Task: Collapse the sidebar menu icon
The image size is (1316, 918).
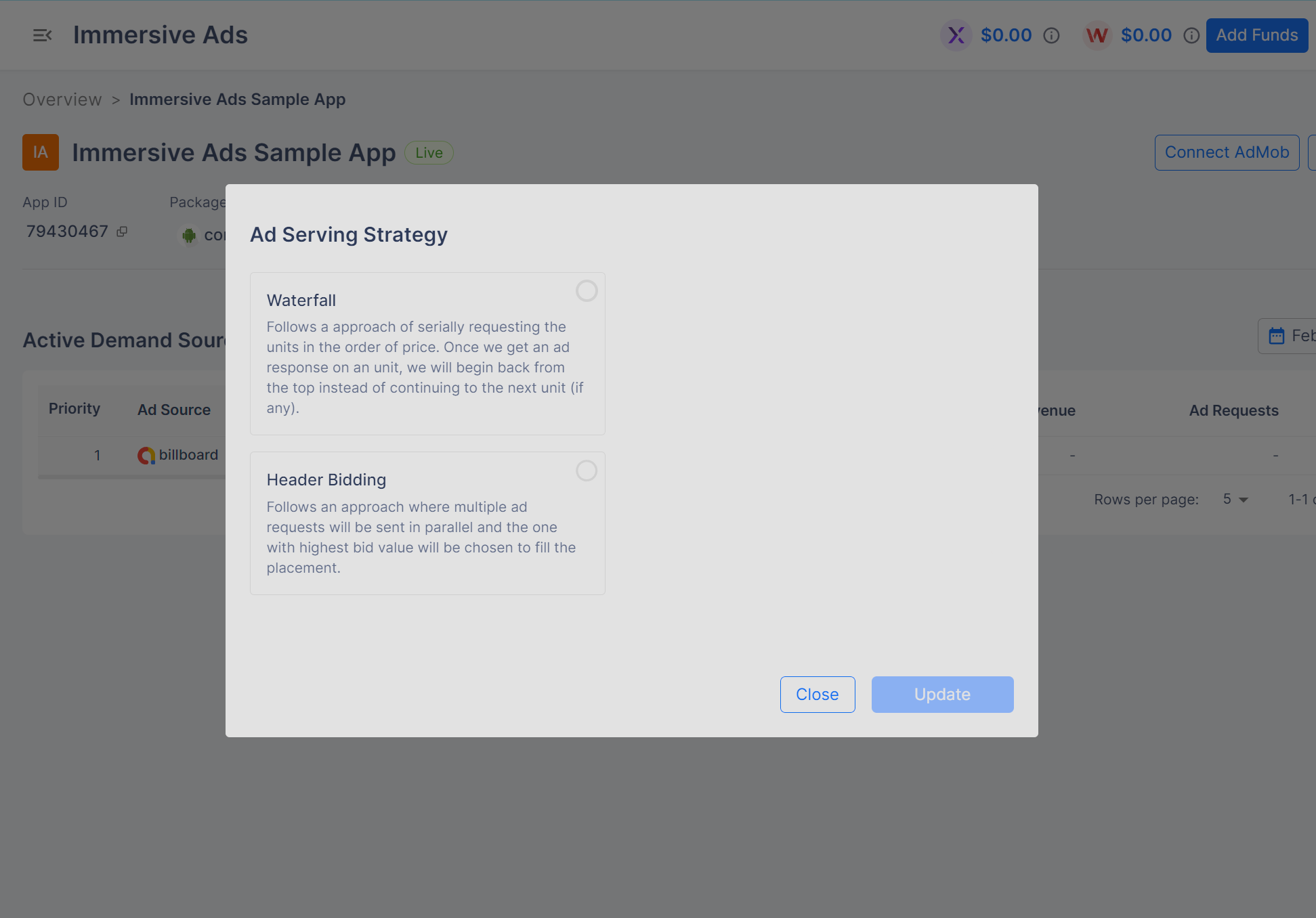Action: click(42, 35)
